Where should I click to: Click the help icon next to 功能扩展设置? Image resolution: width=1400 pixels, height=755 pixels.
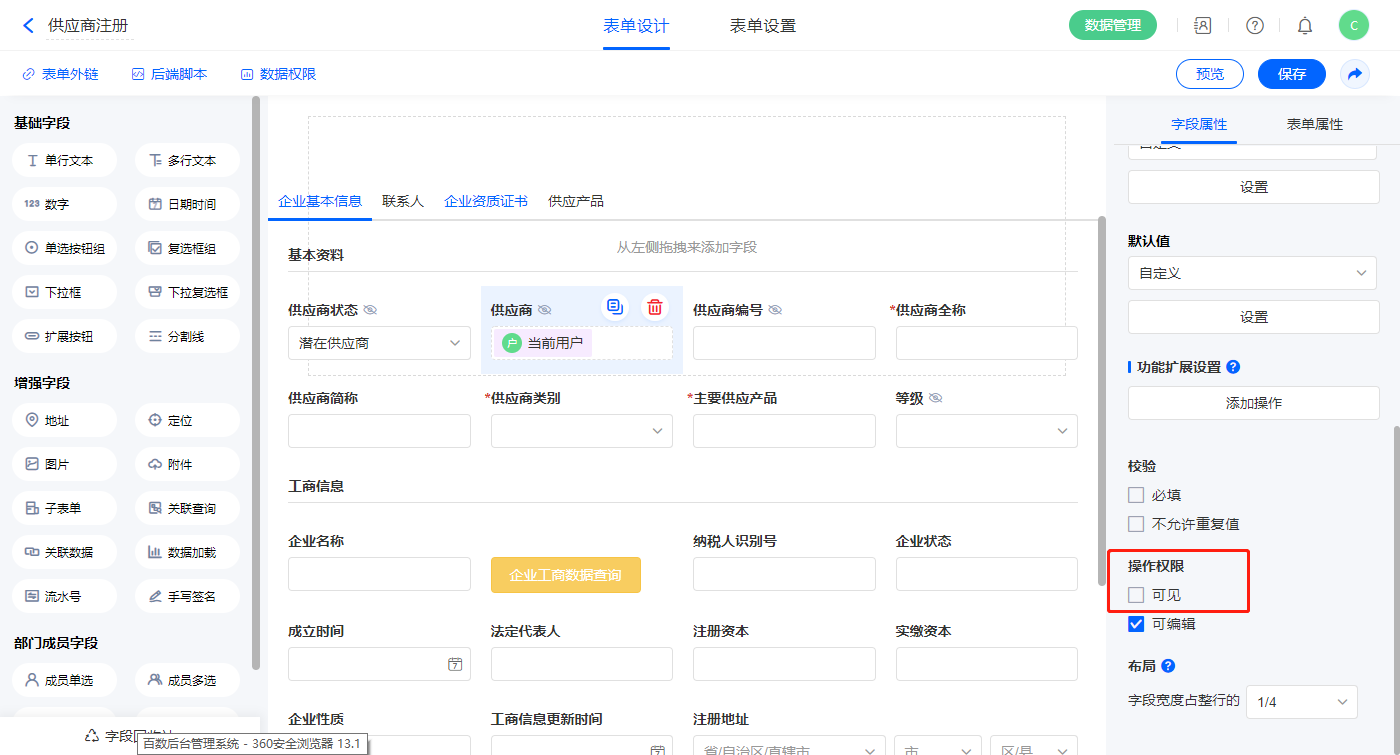click(x=1233, y=367)
